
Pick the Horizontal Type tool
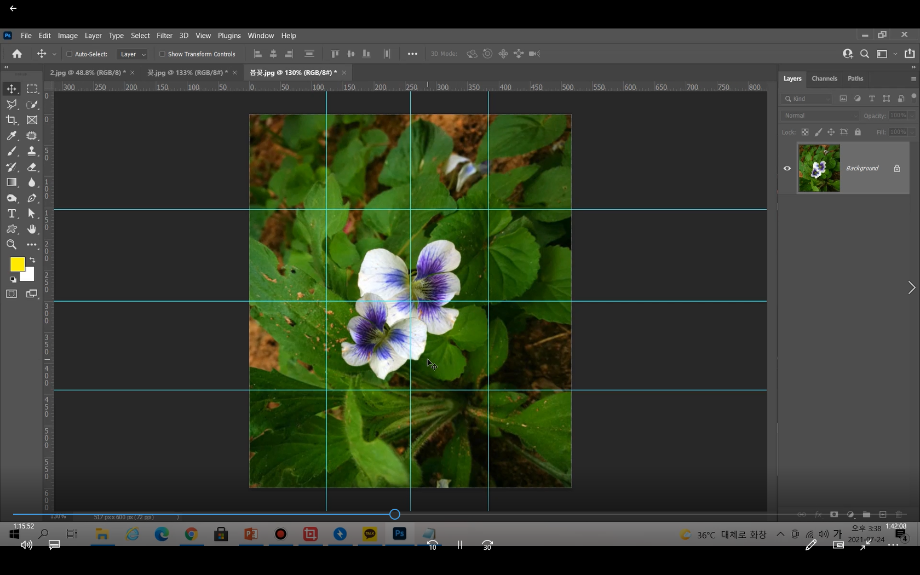click(12, 214)
